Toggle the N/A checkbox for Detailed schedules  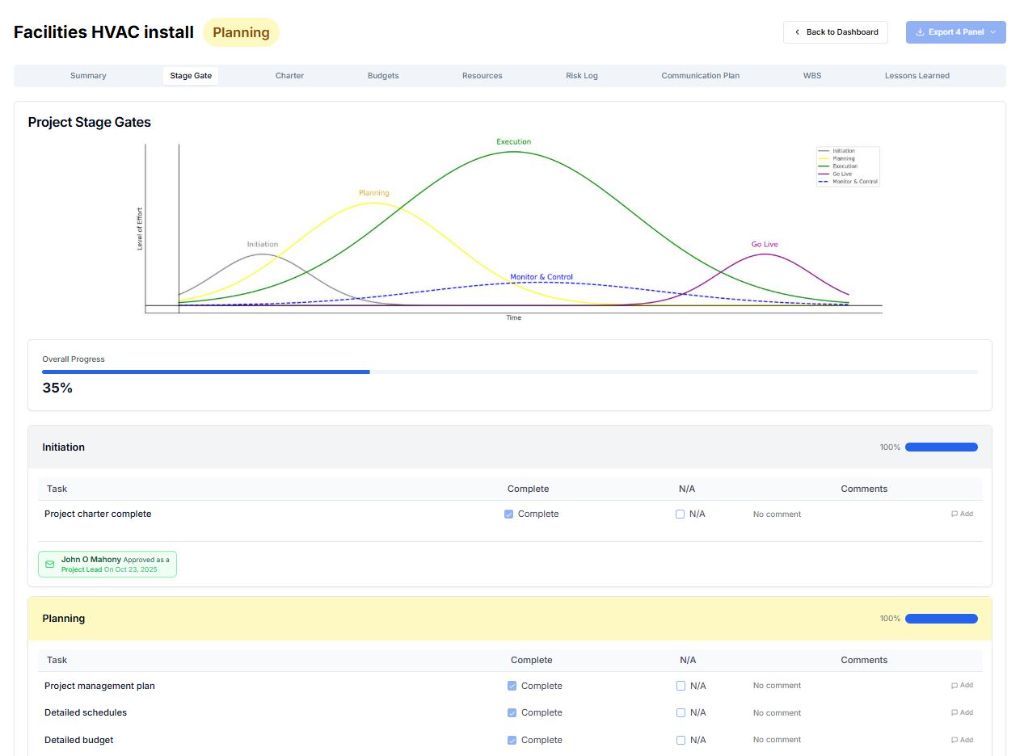(681, 712)
